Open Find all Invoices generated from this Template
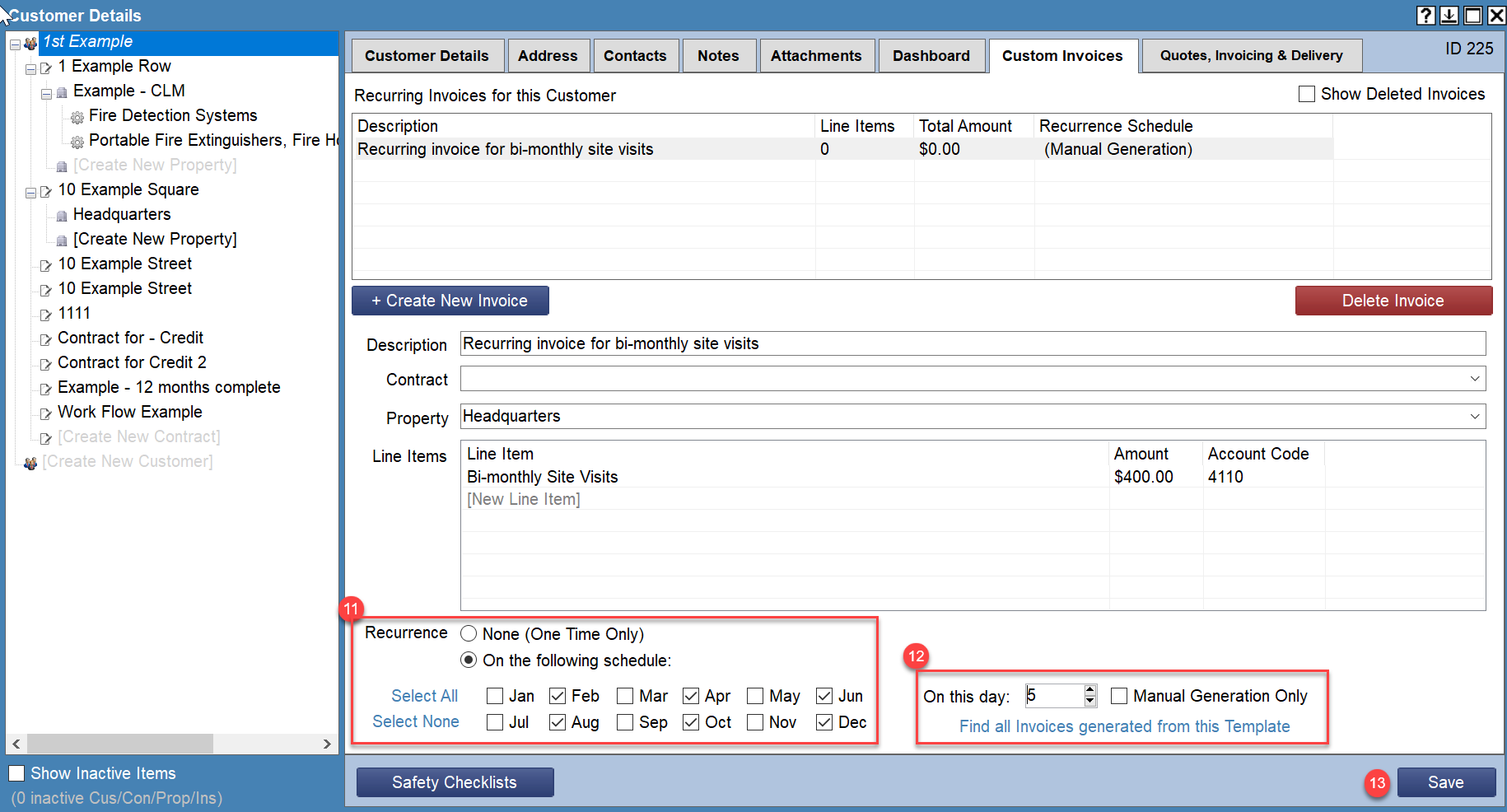The height and width of the screenshot is (812, 1507). 1124,726
